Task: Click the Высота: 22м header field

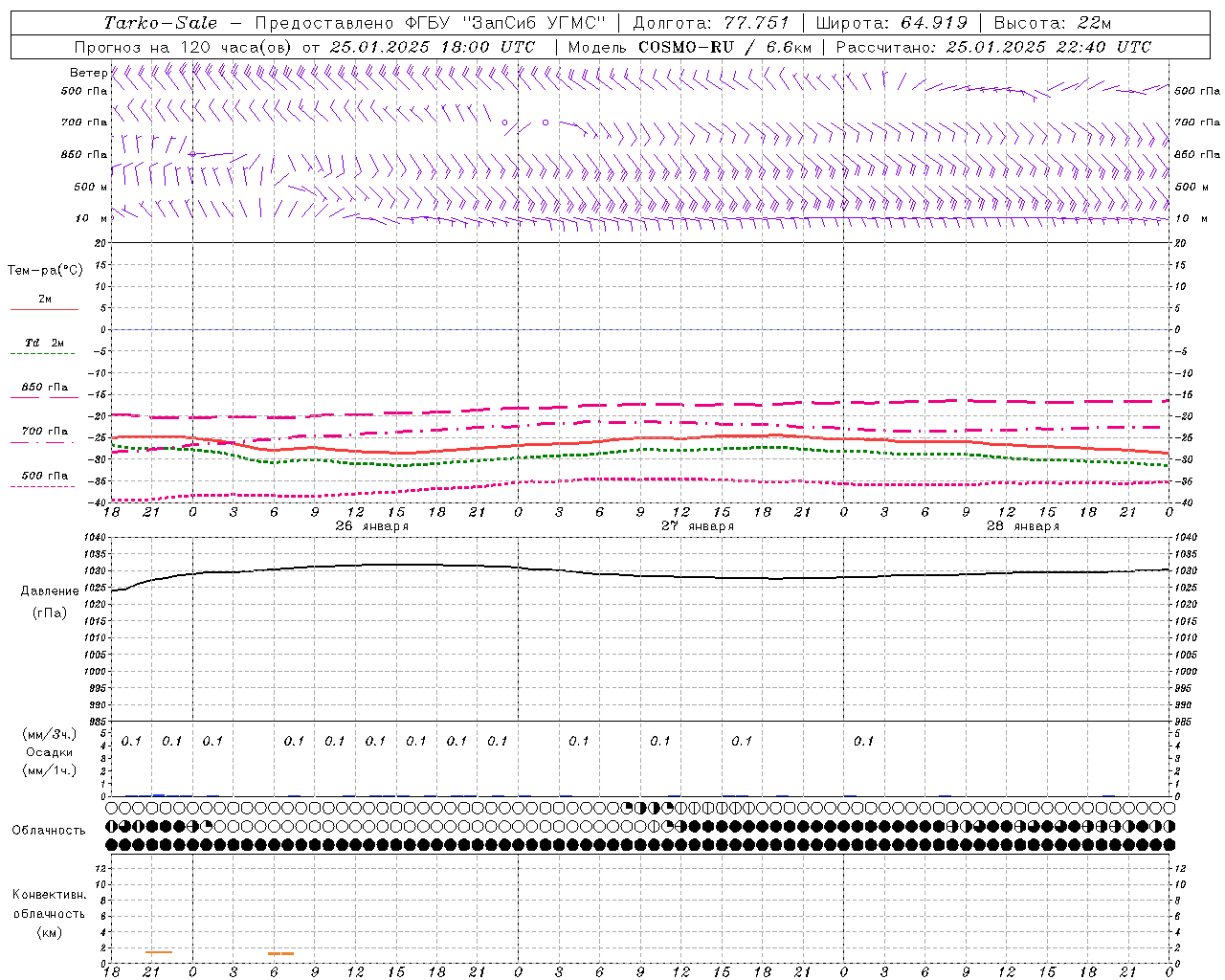Action: click(1053, 23)
